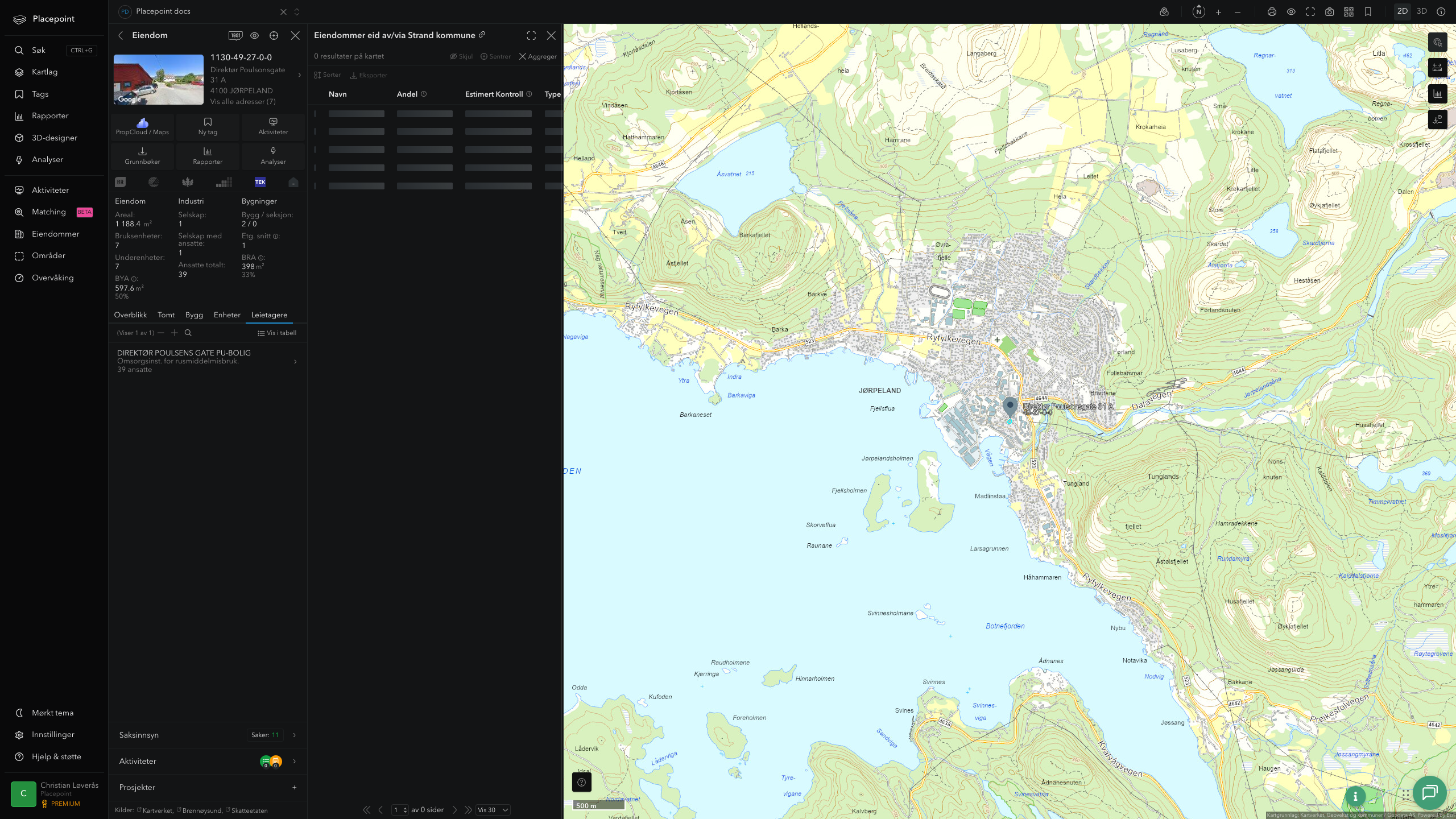1456x819 pixels.
Task: Take a map snapshot with camera icon
Action: coord(1329,12)
